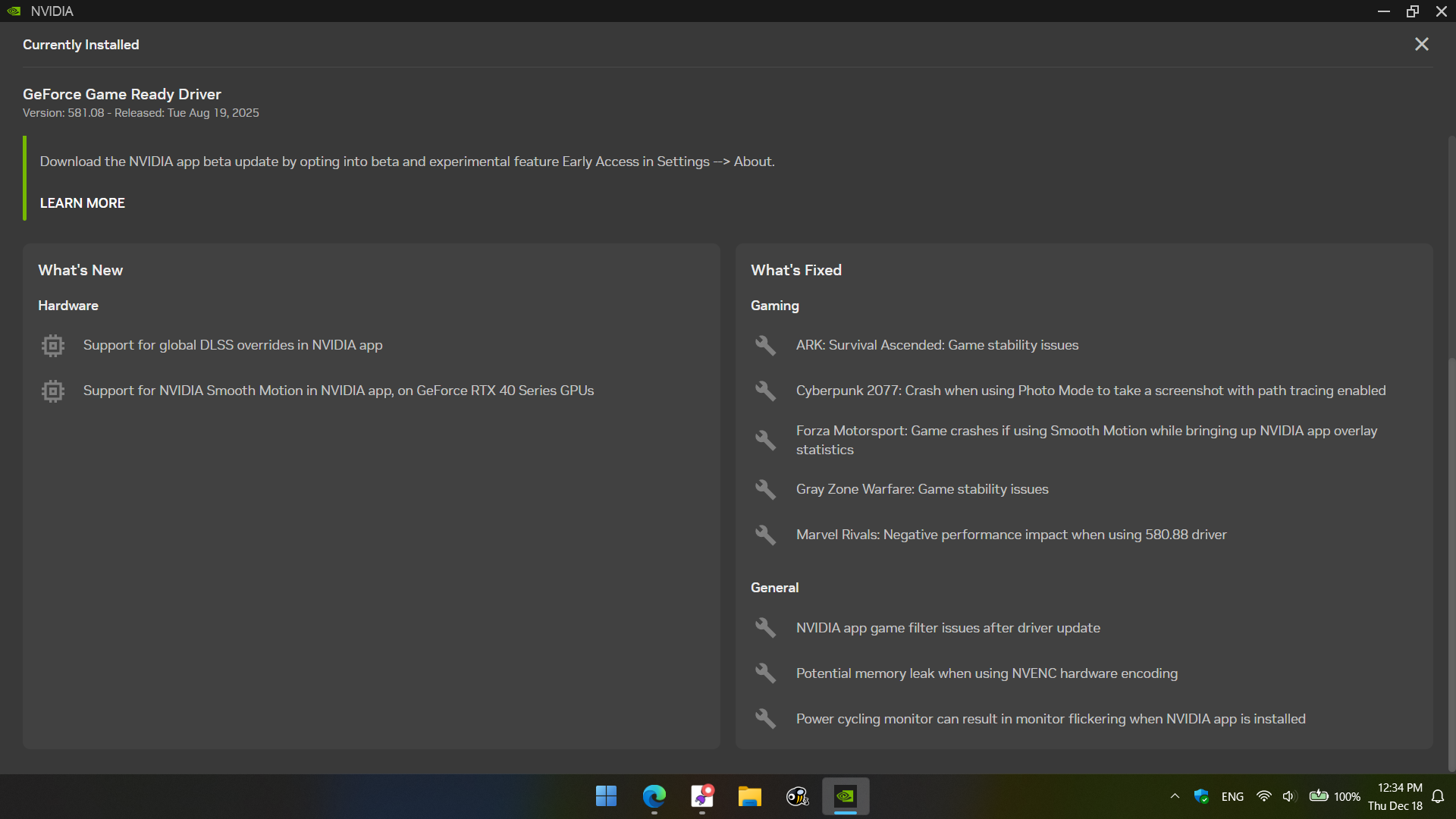Click wrench icon next to Gray Zone Warfare
The width and height of the screenshot is (1456, 819).
(x=765, y=490)
